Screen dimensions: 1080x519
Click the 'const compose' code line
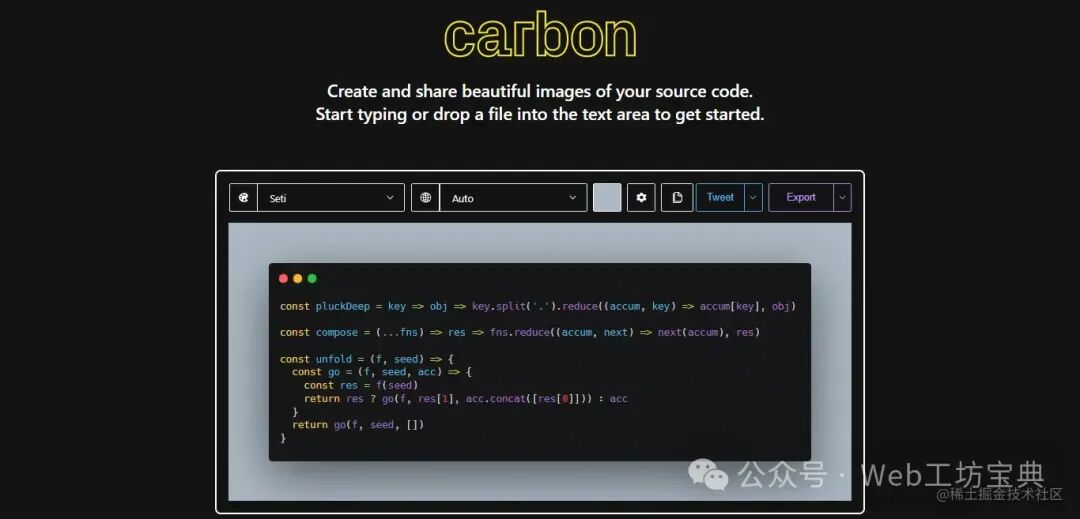(x=520, y=332)
